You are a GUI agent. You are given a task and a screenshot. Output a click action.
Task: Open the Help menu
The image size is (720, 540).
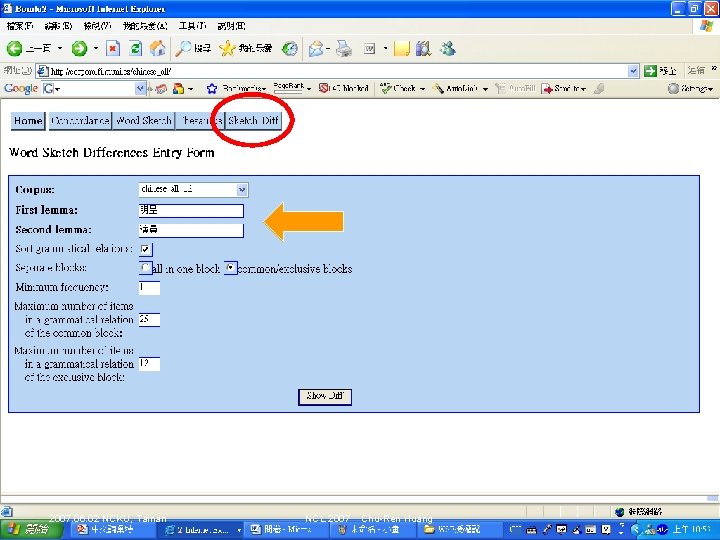pyautogui.click(x=231, y=26)
